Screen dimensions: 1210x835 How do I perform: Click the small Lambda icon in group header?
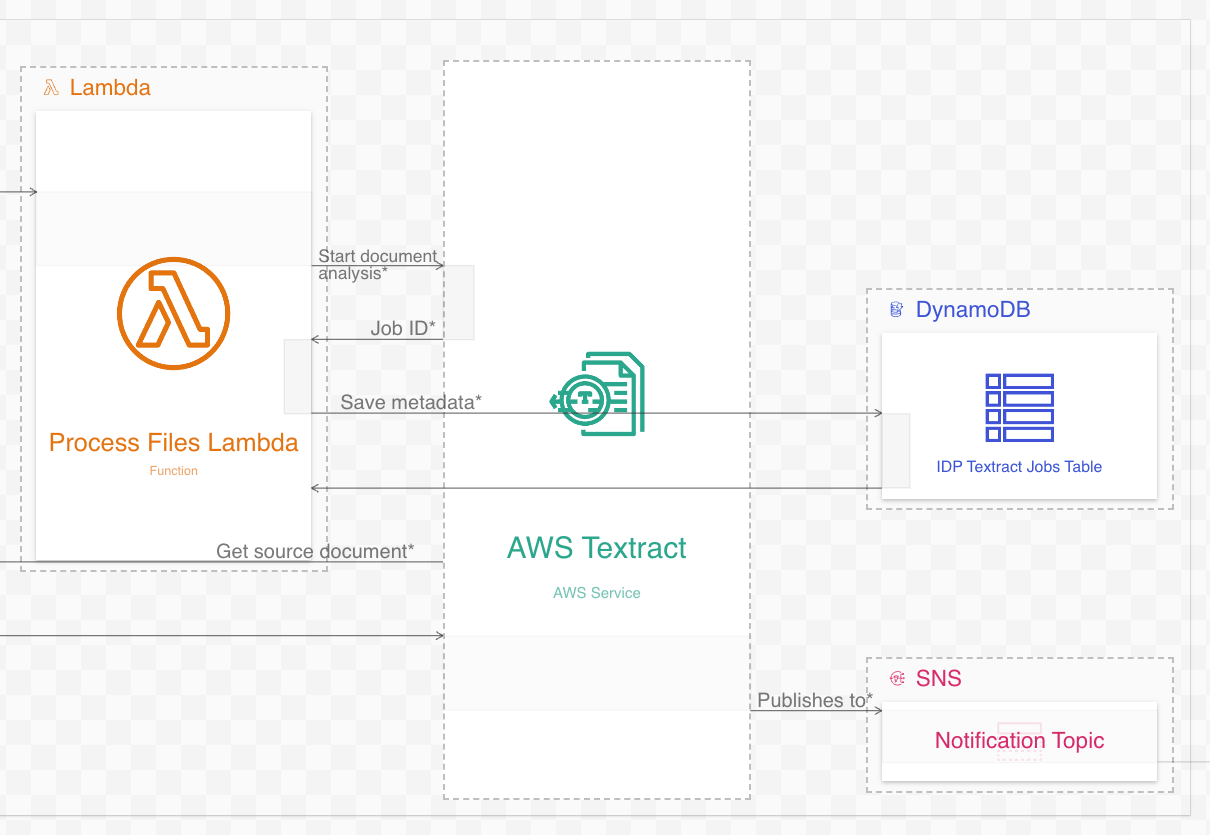(51, 88)
